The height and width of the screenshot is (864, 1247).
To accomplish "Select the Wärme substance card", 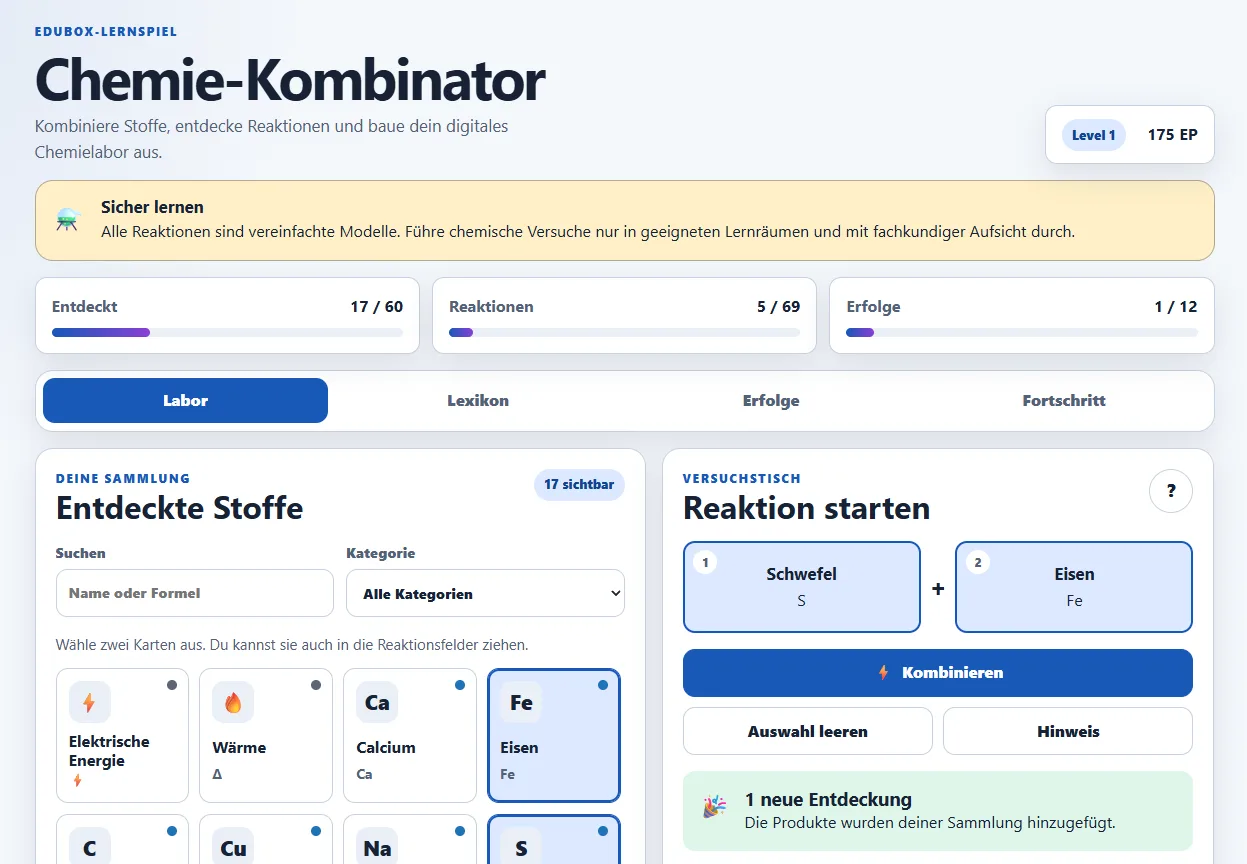I will pos(266,735).
